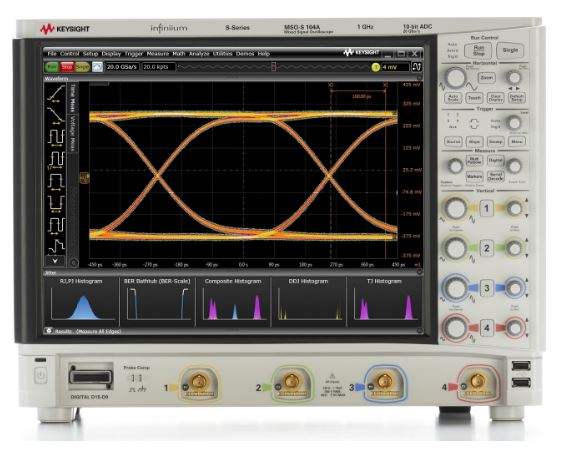Open the Results panel settings icon

49,331
